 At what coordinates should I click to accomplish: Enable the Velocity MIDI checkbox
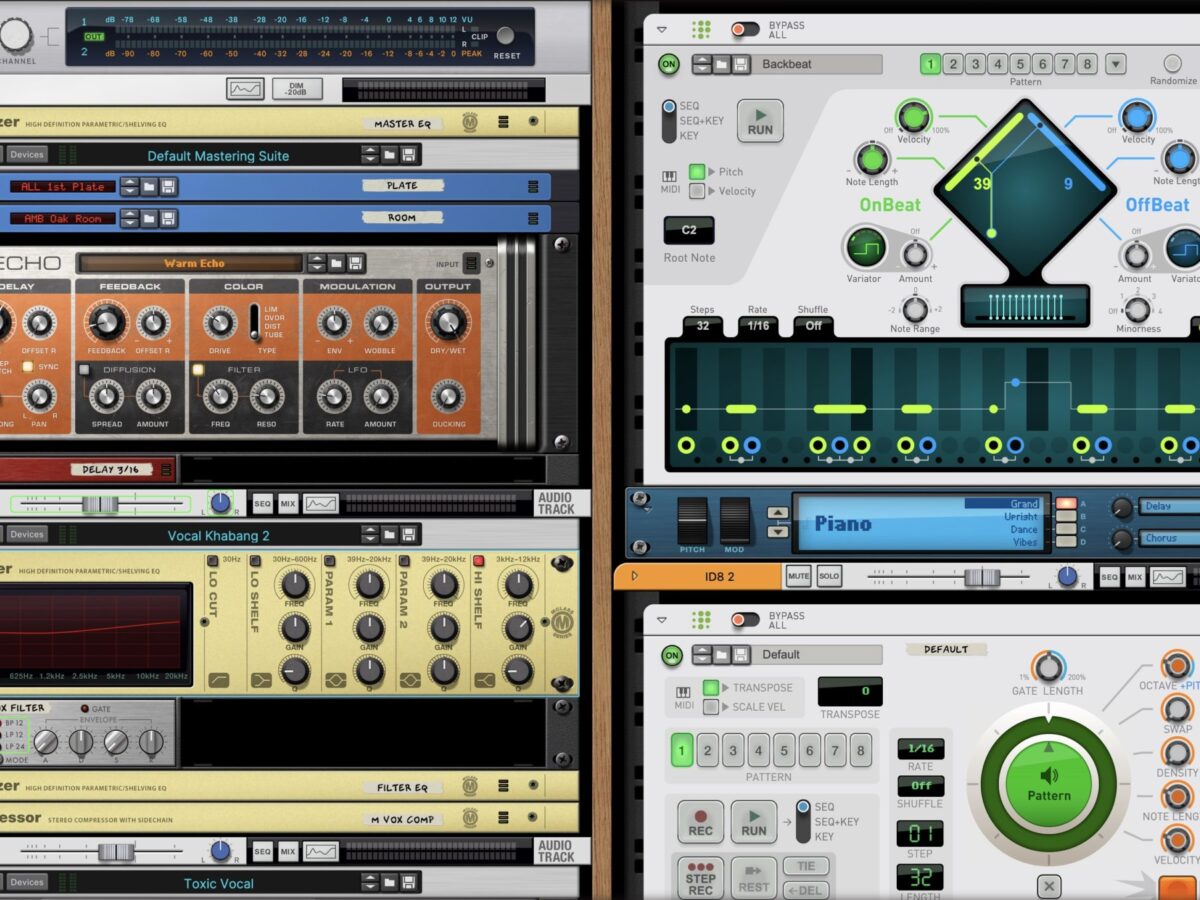coord(697,191)
